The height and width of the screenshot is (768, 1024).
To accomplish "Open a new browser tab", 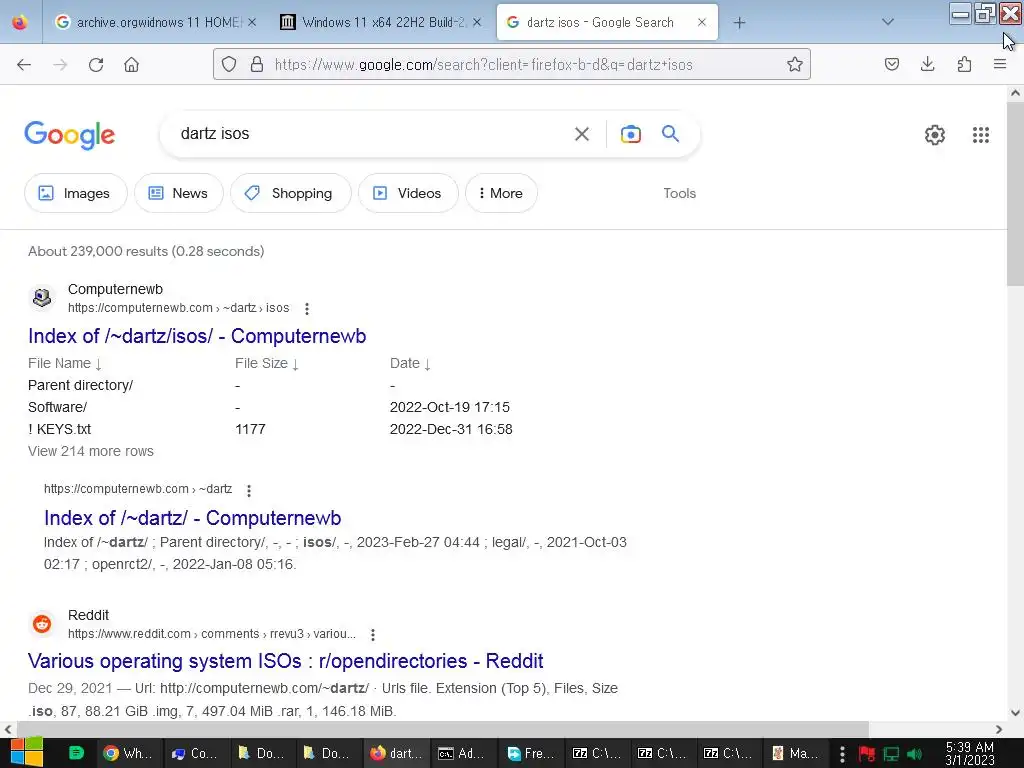I will pos(739,23).
